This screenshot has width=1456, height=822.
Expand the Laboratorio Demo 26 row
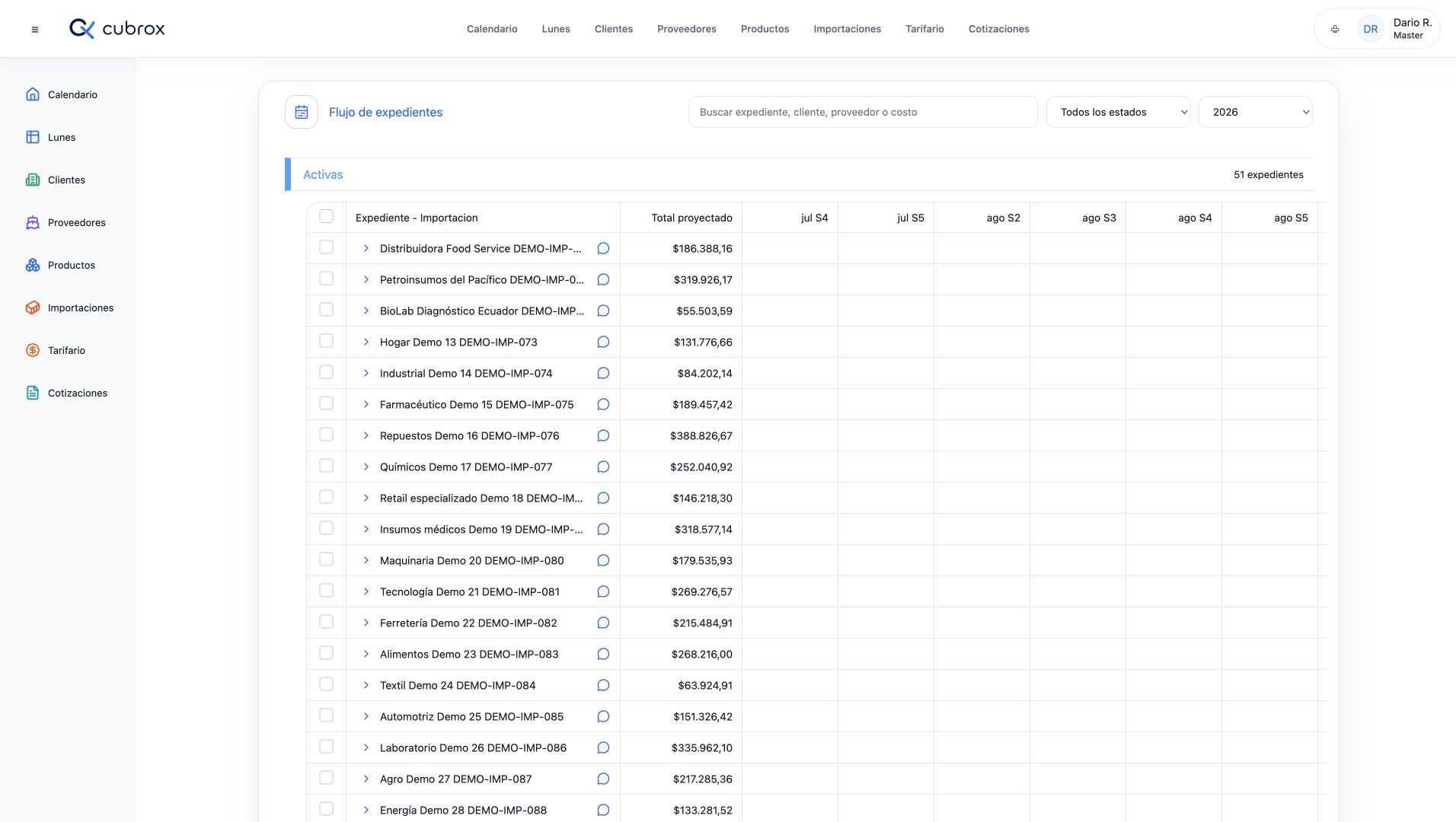366,747
